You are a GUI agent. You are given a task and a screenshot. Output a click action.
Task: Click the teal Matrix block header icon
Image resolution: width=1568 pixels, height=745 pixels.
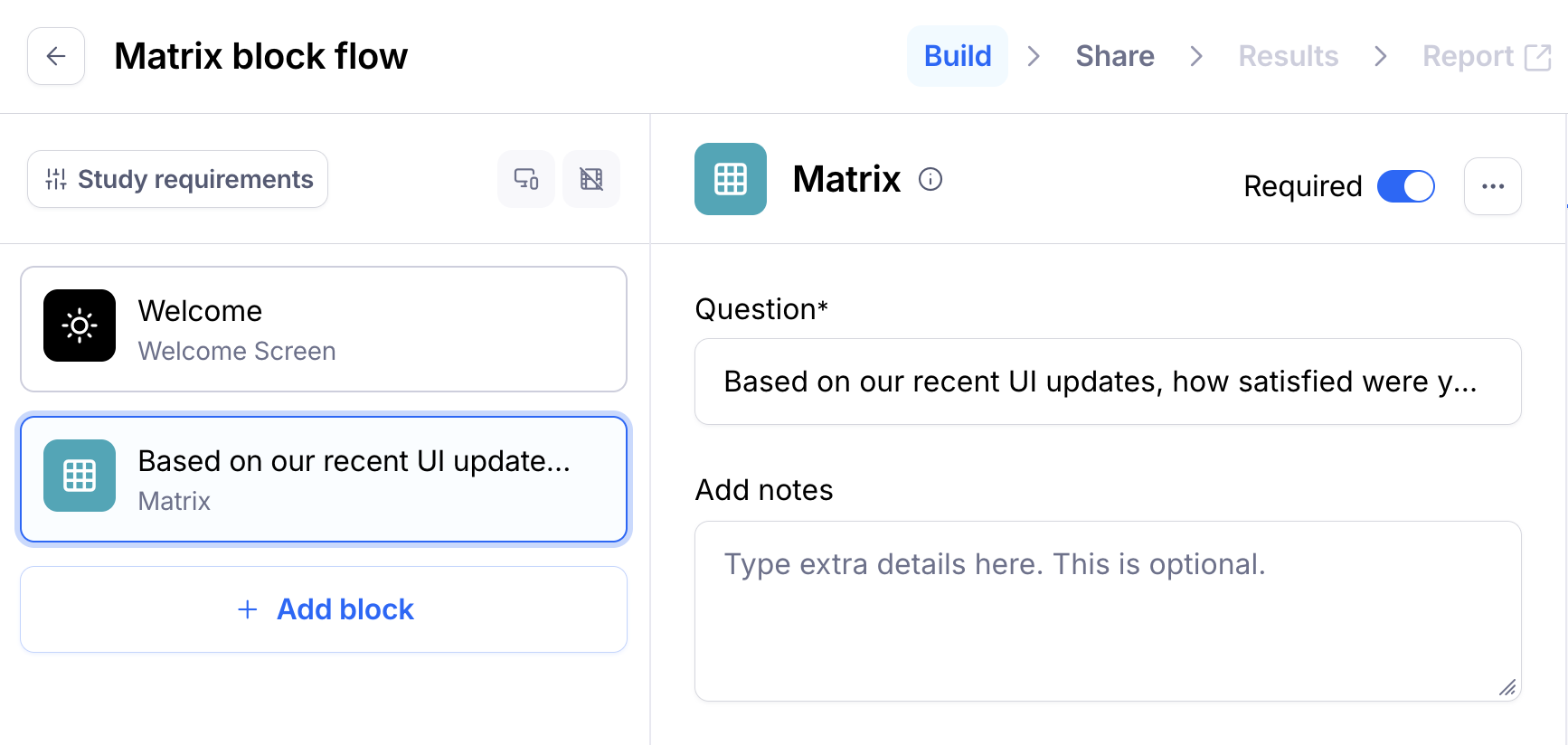click(x=731, y=179)
